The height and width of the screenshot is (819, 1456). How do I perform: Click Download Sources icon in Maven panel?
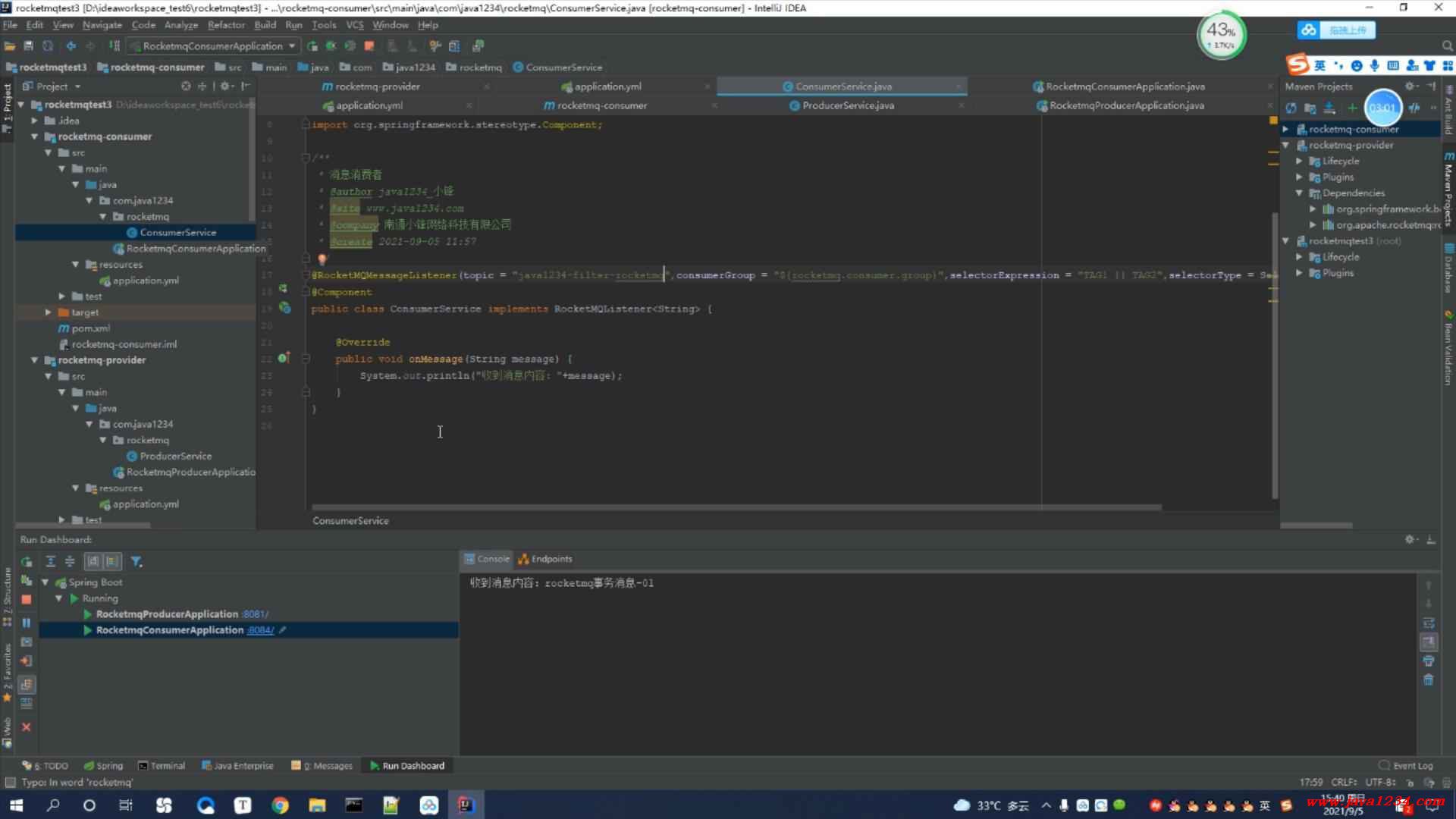[1329, 108]
